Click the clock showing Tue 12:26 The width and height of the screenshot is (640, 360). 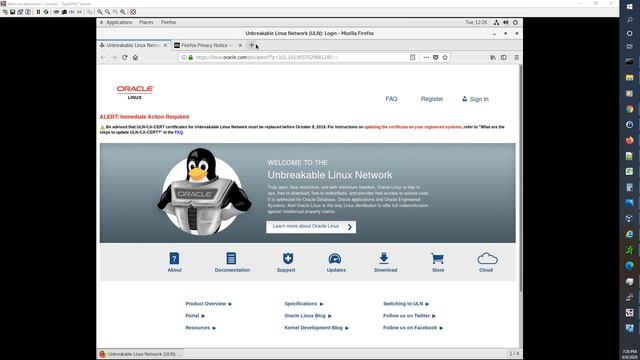click(x=476, y=22)
